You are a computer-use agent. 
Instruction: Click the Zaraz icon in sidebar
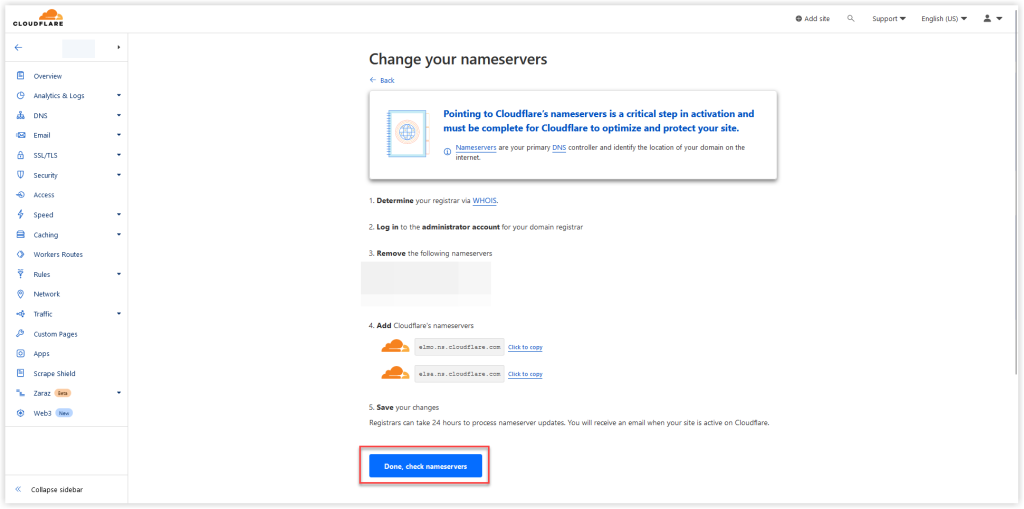(x=20, y=393)
